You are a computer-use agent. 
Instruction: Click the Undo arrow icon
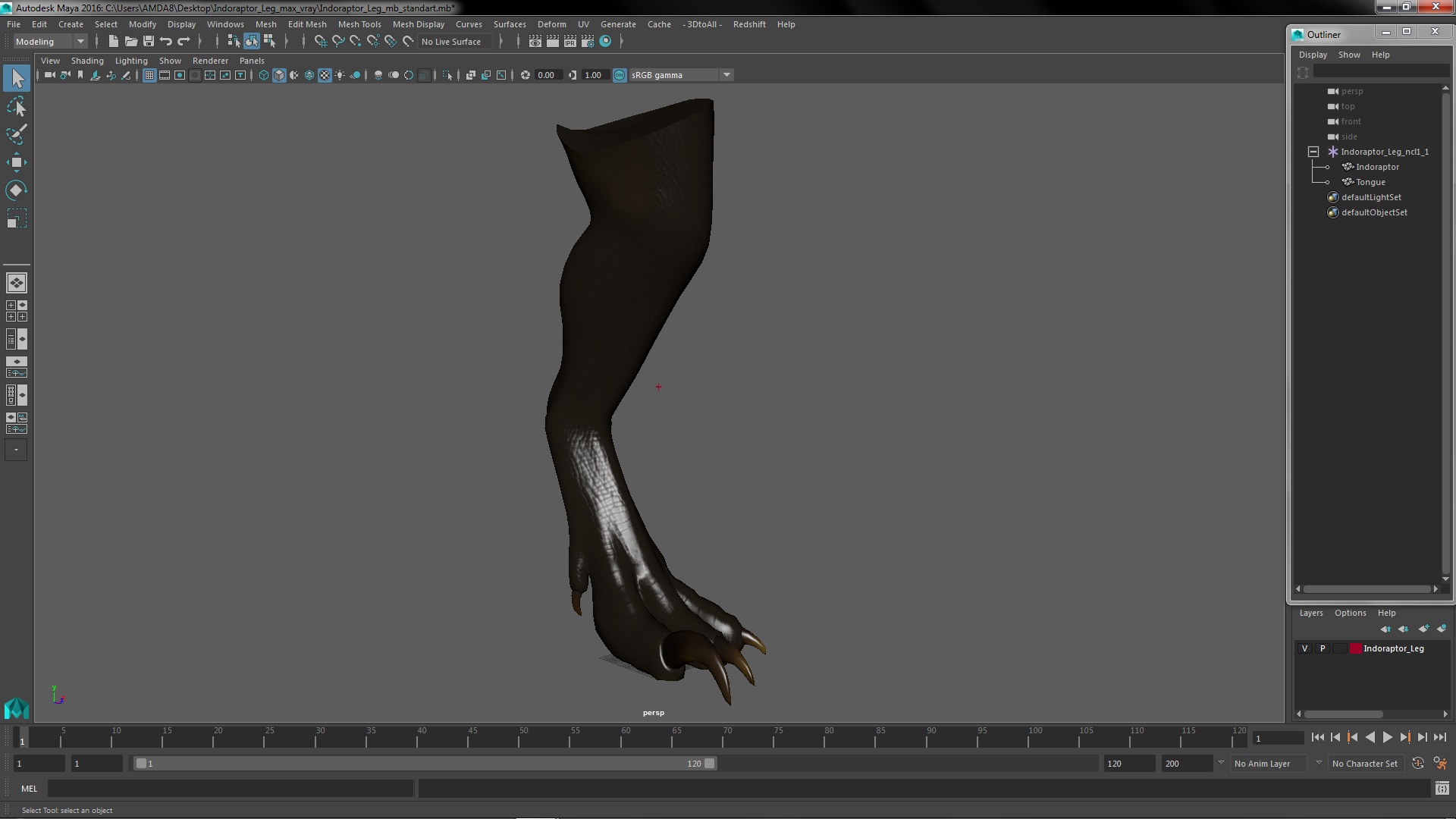(x=166, y=42)
